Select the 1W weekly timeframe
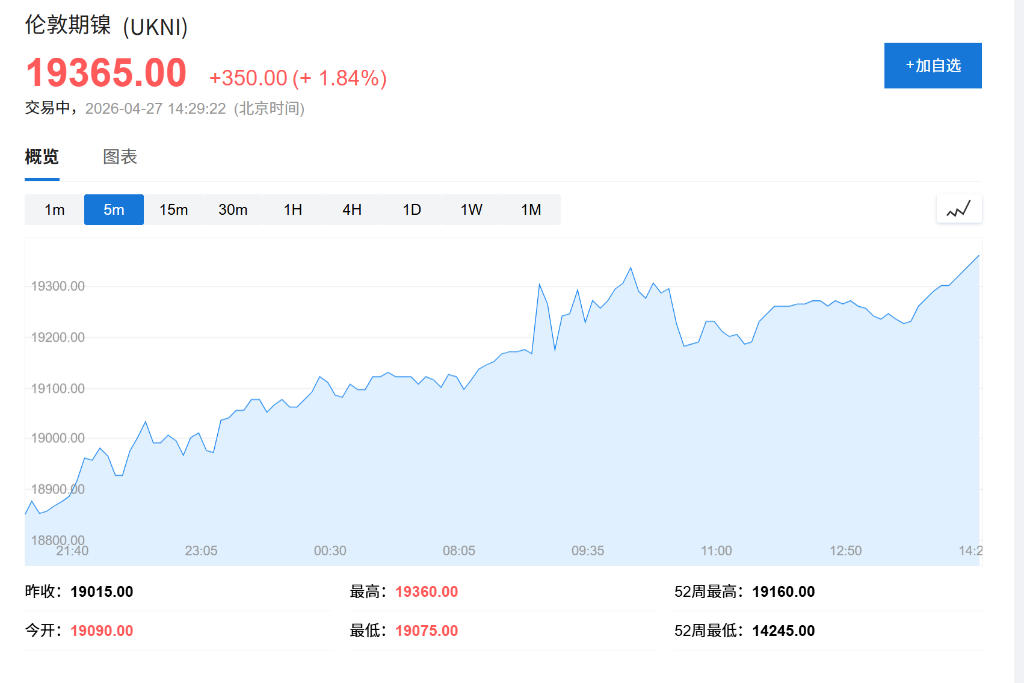The image size is (1024, 683). [x=470, y=210]
